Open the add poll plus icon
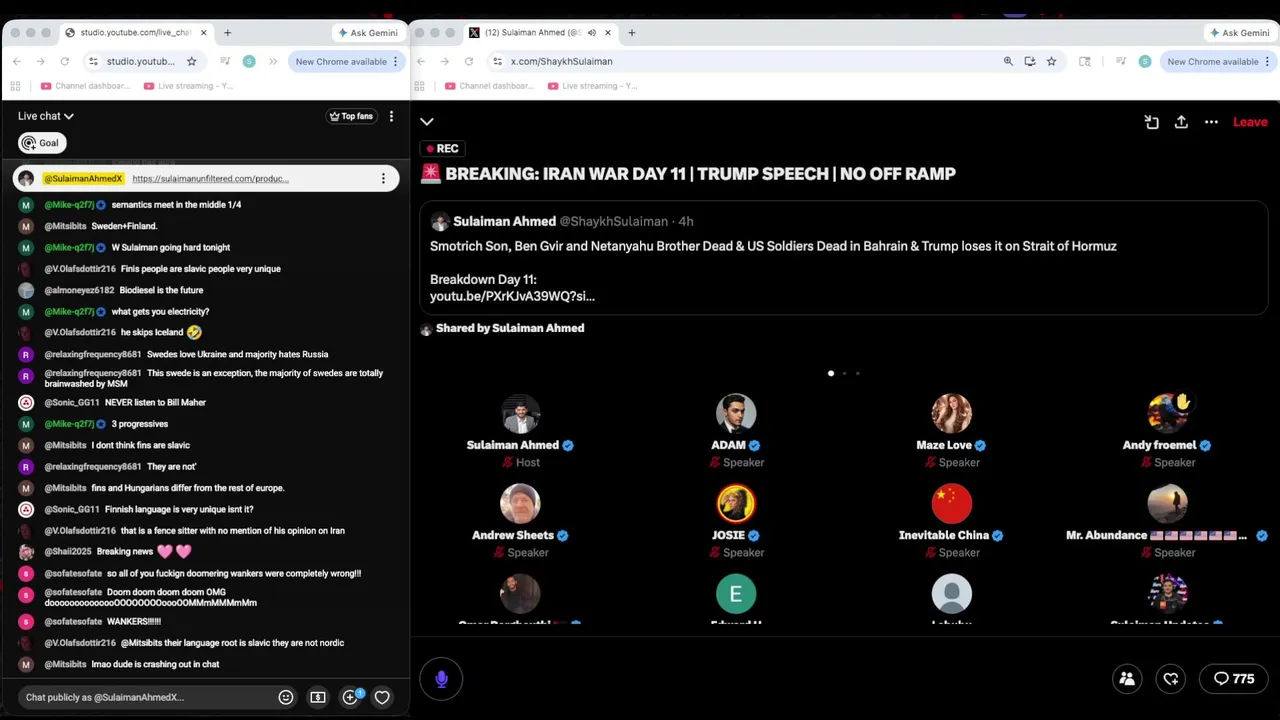Viewport: 1280px width, 720px height. [350, 697]
